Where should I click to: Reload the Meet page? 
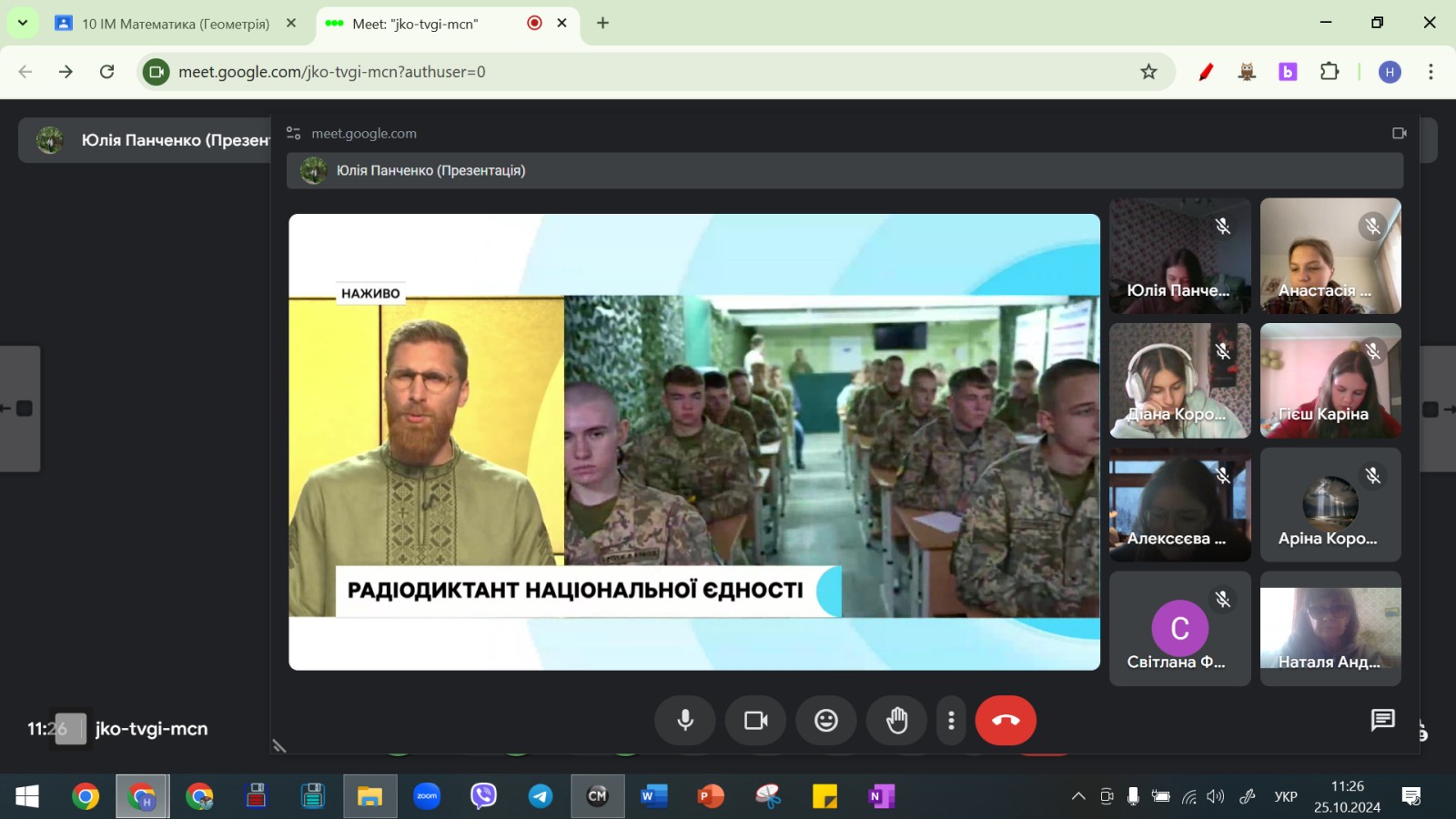point(106,72)
